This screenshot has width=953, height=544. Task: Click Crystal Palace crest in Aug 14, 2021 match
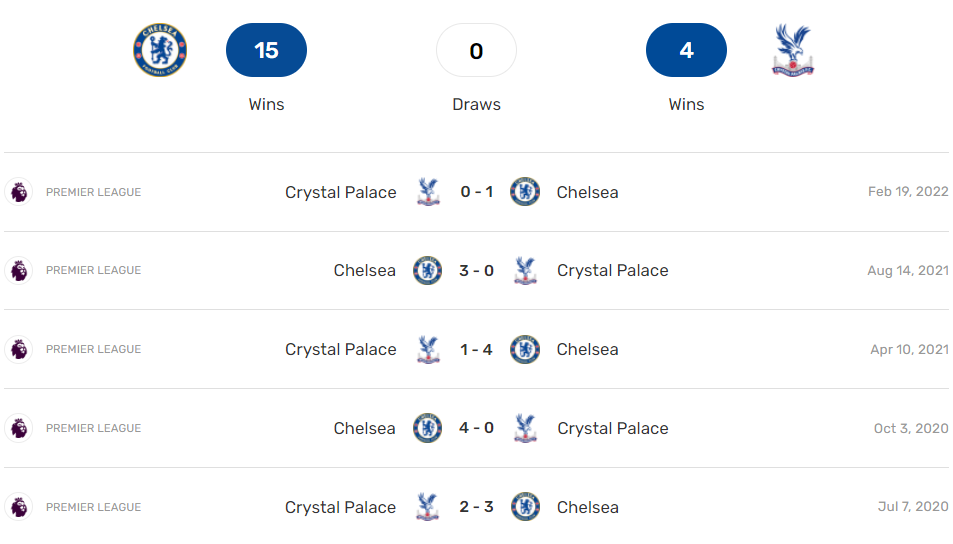[525, 270]
